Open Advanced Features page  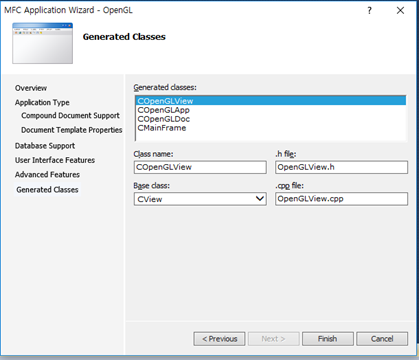click(47, 174)
